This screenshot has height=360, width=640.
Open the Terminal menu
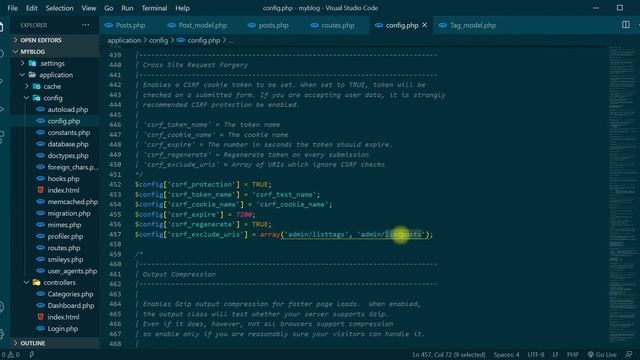coord(154,8)
